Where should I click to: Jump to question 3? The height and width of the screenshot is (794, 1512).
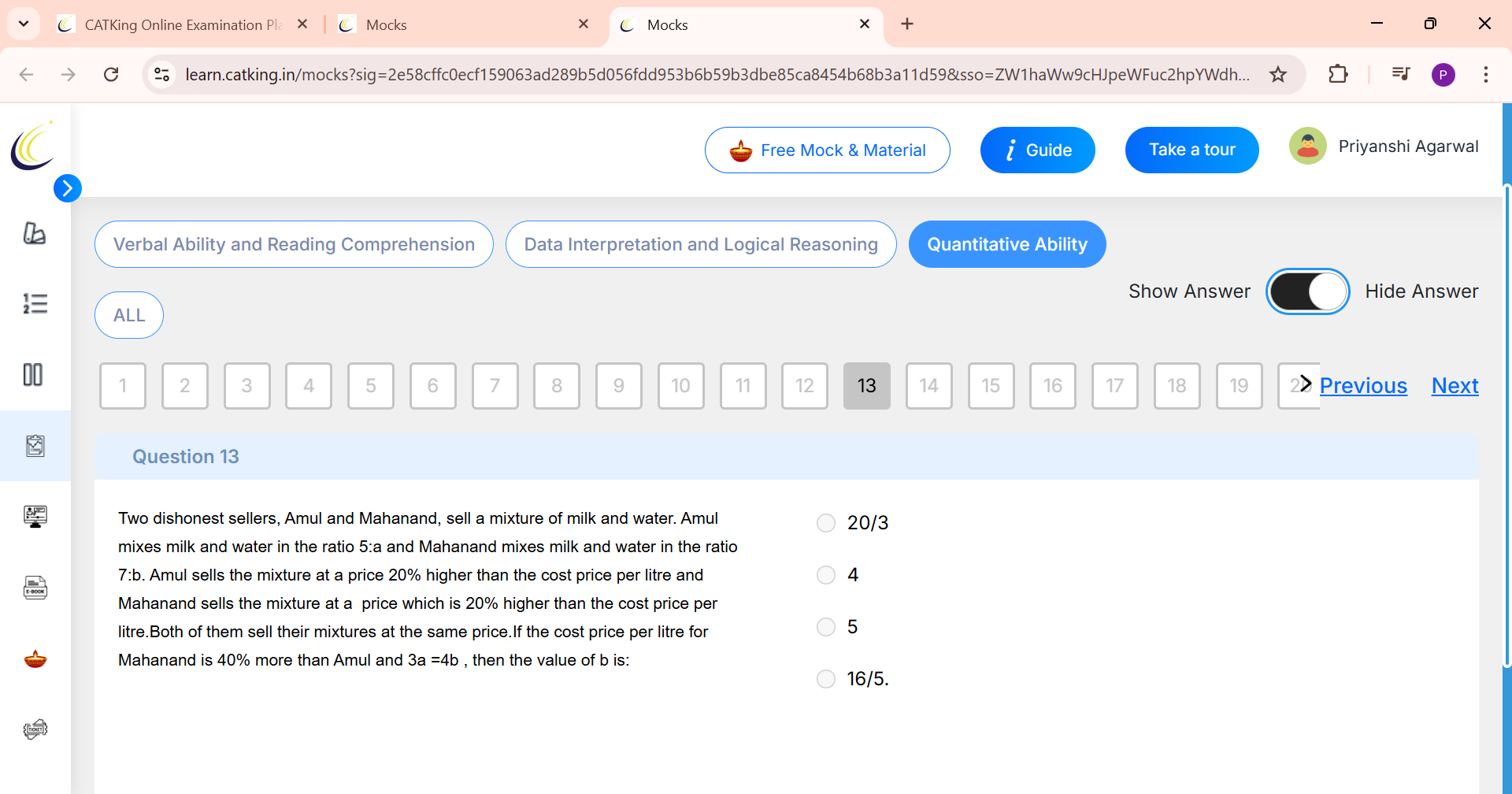click(247, 386)
